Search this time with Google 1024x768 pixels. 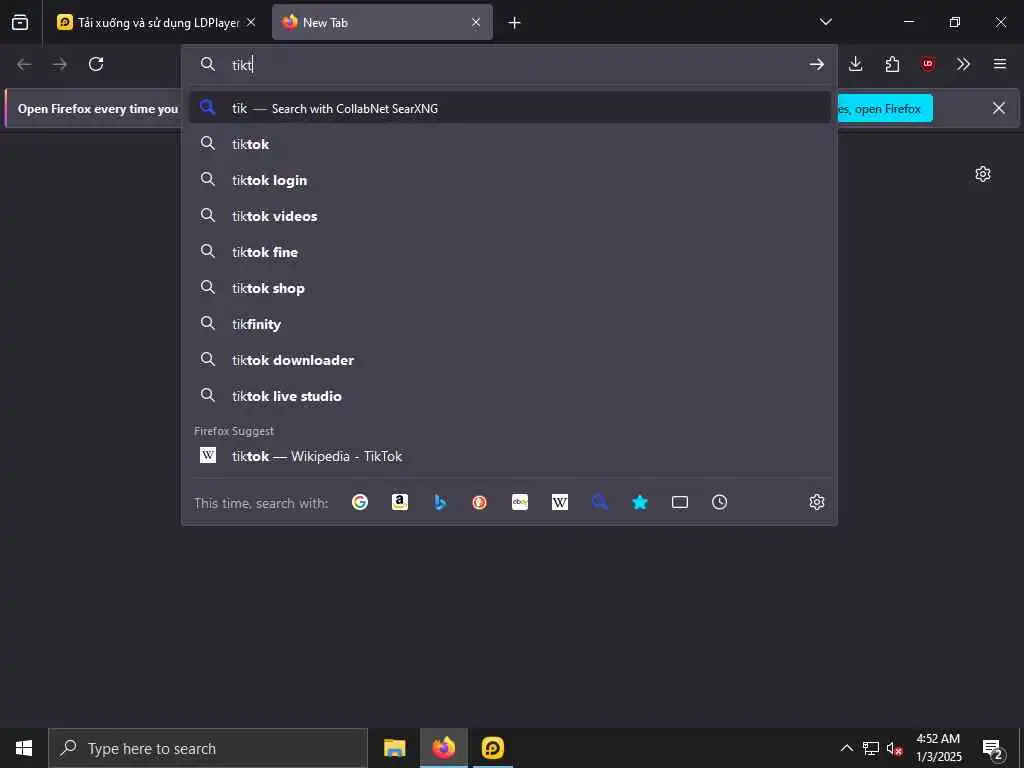(x=360, y=502)
